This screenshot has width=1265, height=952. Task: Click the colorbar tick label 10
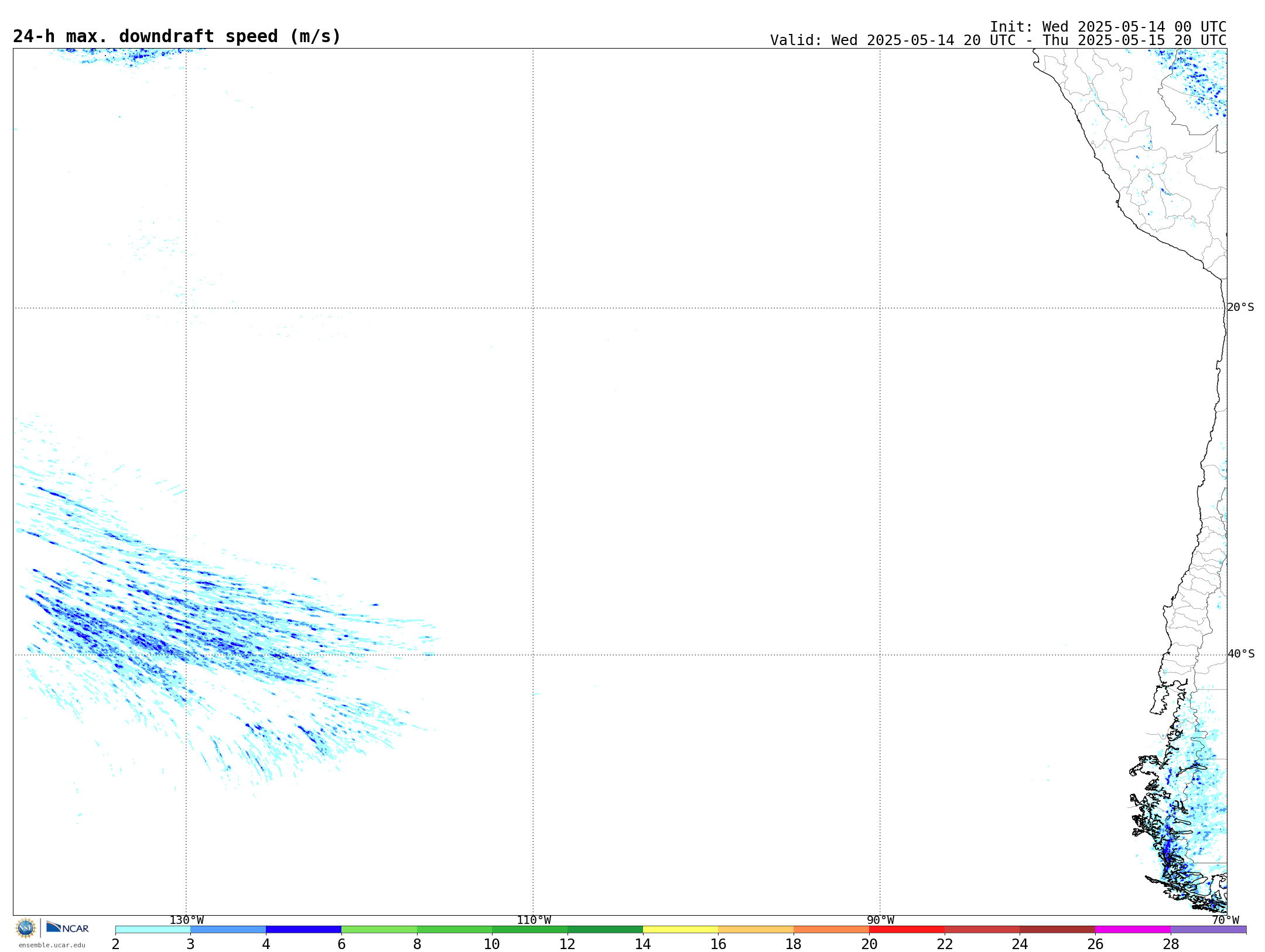click(492, 944)
